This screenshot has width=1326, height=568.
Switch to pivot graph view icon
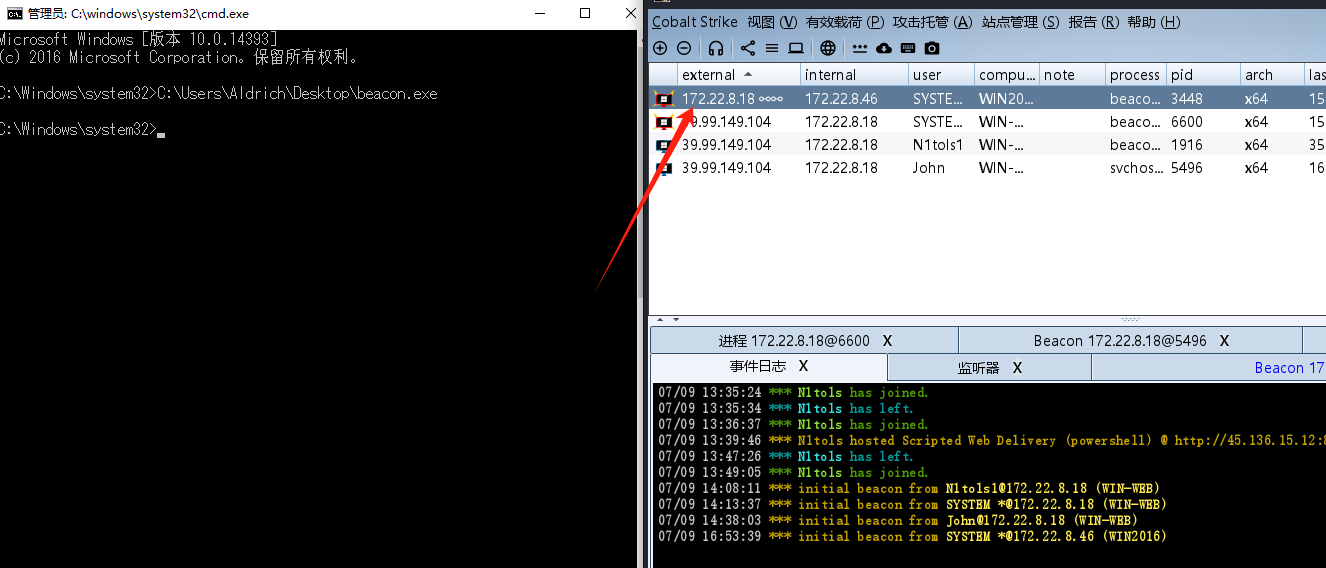tap(748, 48)
